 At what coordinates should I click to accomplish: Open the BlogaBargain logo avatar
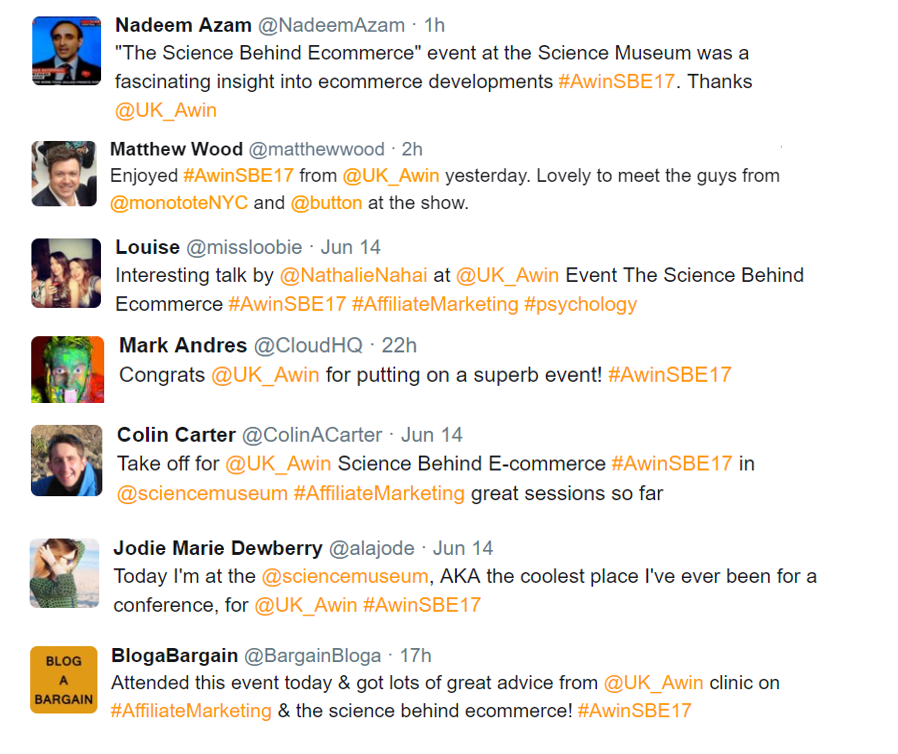click(63, 680)
